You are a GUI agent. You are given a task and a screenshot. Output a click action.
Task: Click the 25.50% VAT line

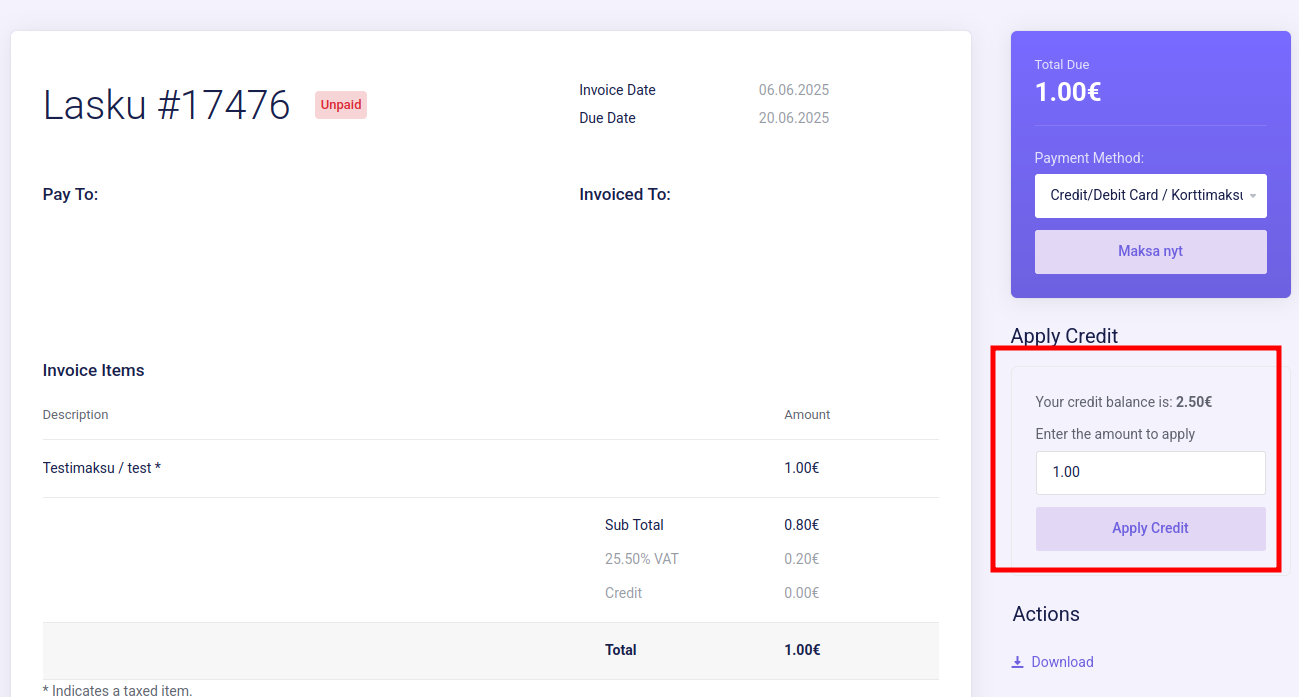[x=641, y=559]
